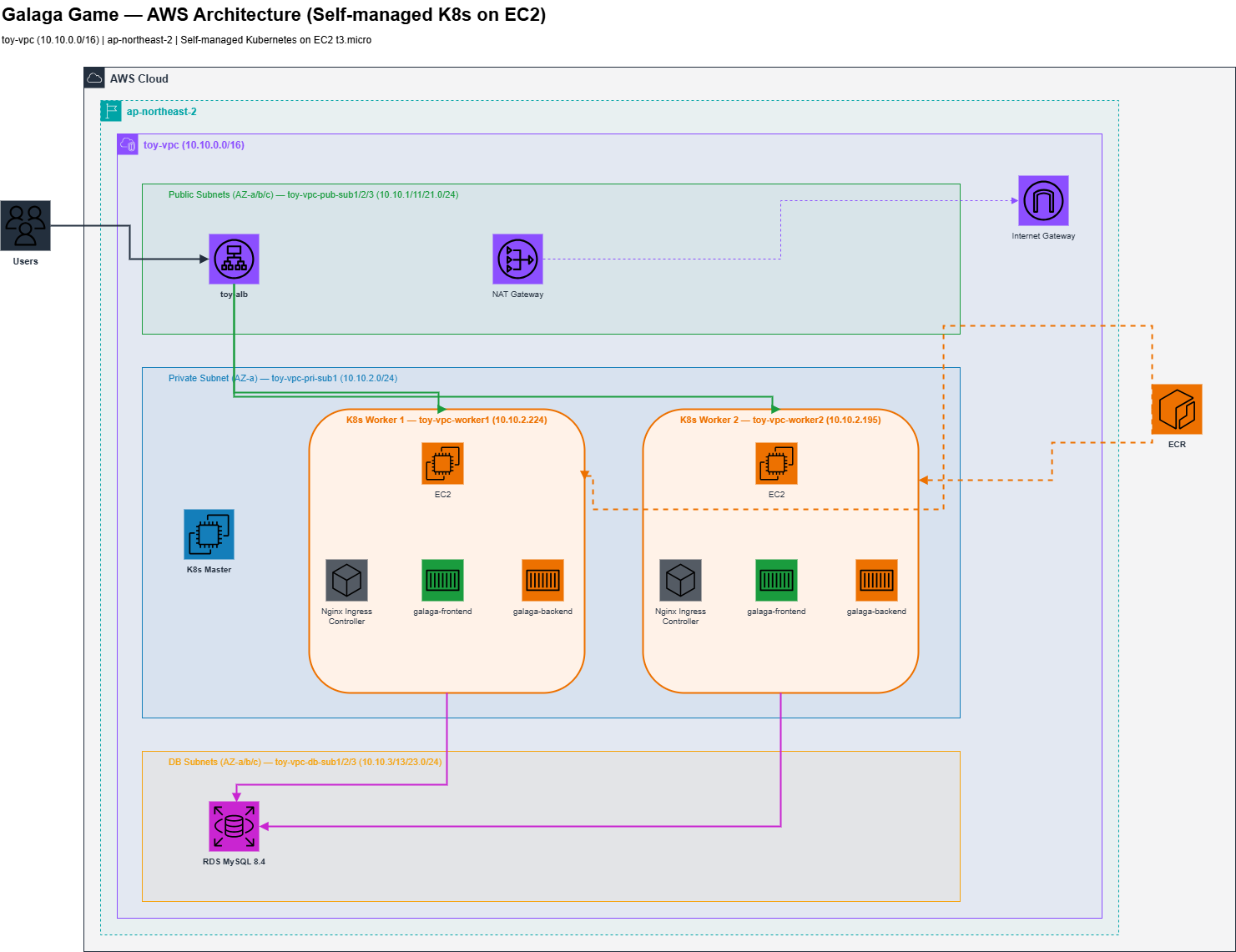
Task: Click the "K8s Master" text label
Action: pyautogui.click(x=209, y=570)
